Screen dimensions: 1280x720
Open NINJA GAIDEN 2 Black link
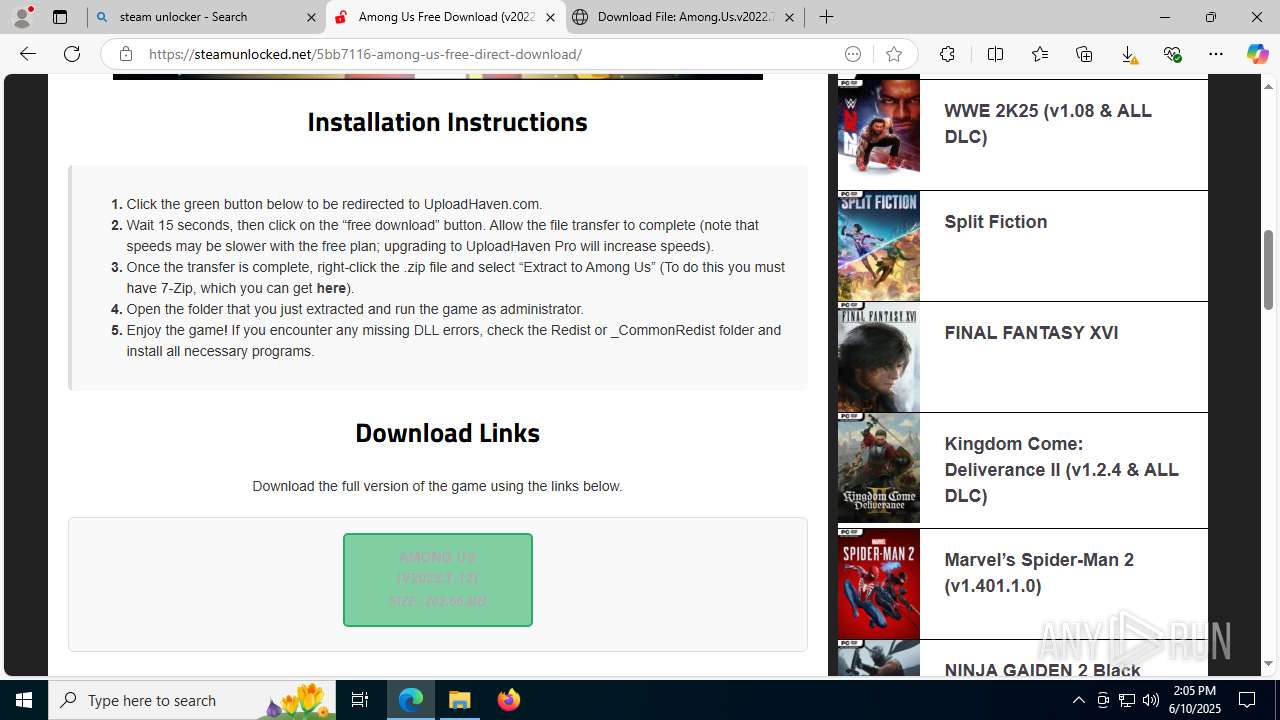1042,668
